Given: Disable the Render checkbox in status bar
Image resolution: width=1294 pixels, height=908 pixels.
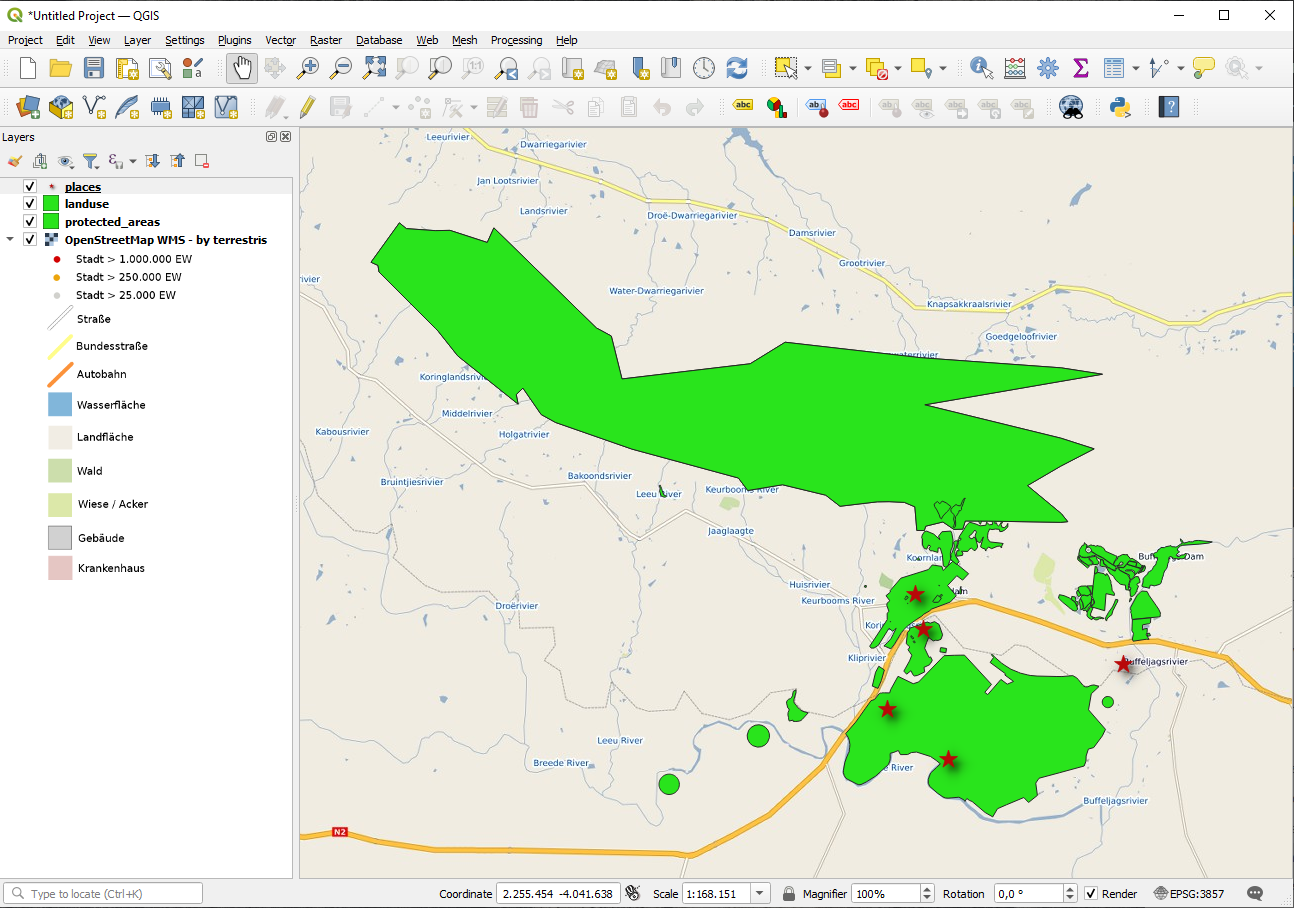Looking at the screenshot, I should [x=1091, y=893].
